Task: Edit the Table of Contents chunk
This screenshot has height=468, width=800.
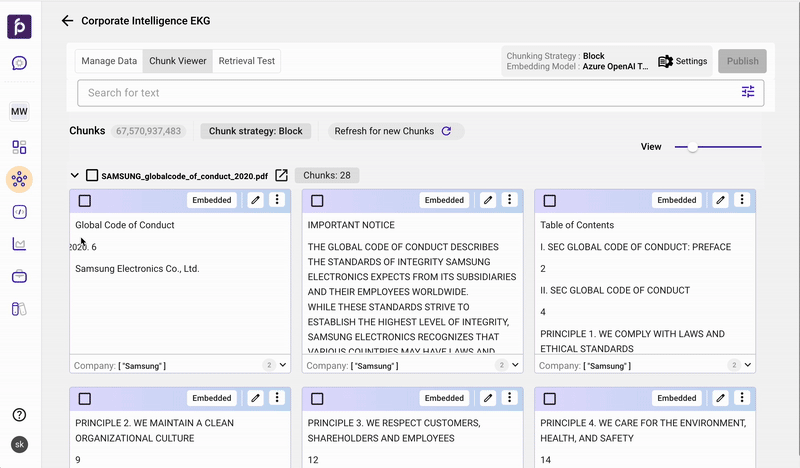Action: (x=720, y=200)
